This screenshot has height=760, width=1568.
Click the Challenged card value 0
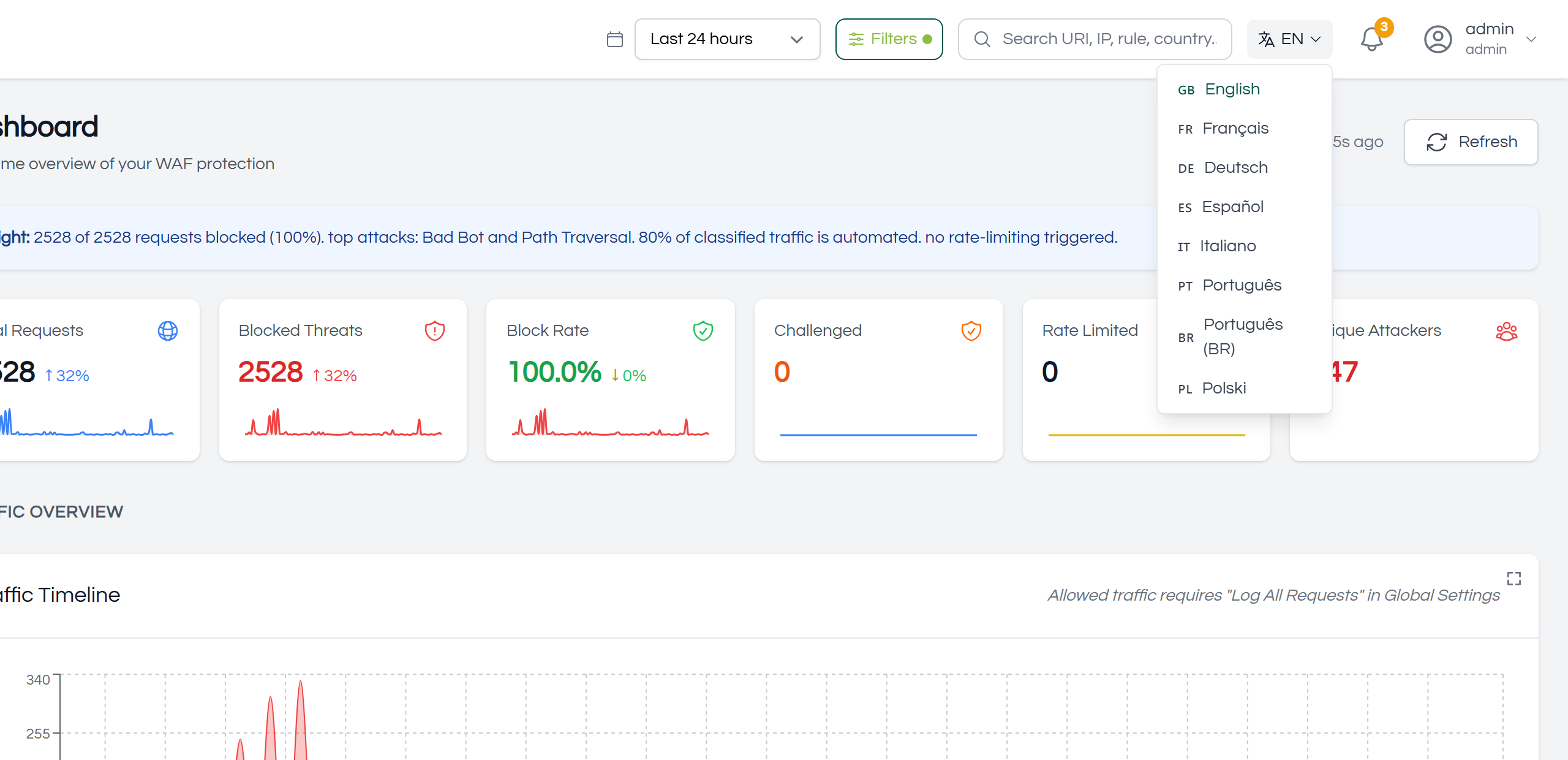[x=782, y=372]
